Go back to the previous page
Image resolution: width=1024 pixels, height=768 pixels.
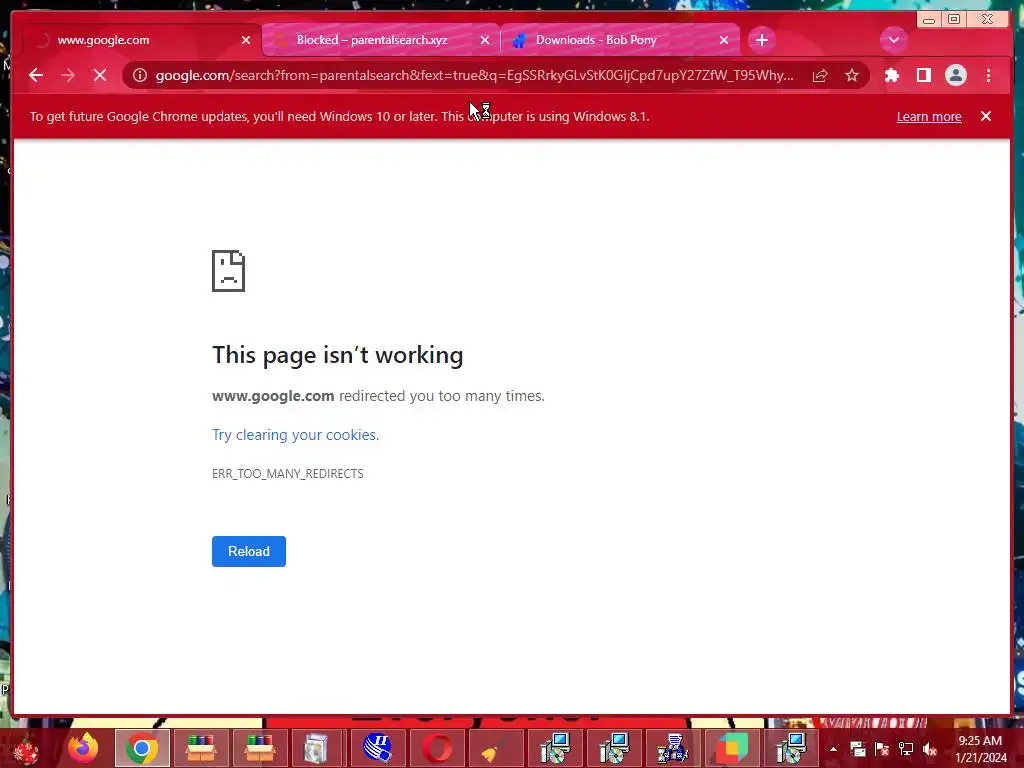pyautogui.click(x=36, y=75)
